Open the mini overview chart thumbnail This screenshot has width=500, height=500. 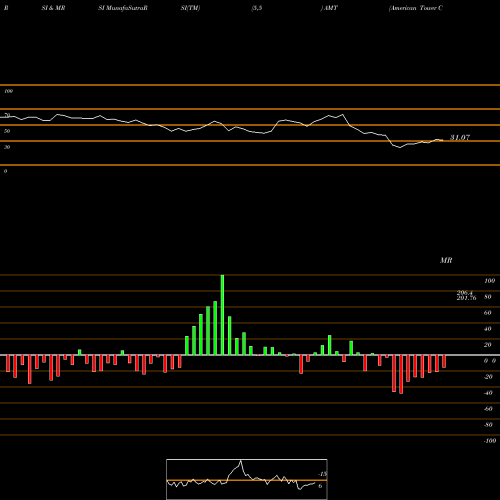247,479
